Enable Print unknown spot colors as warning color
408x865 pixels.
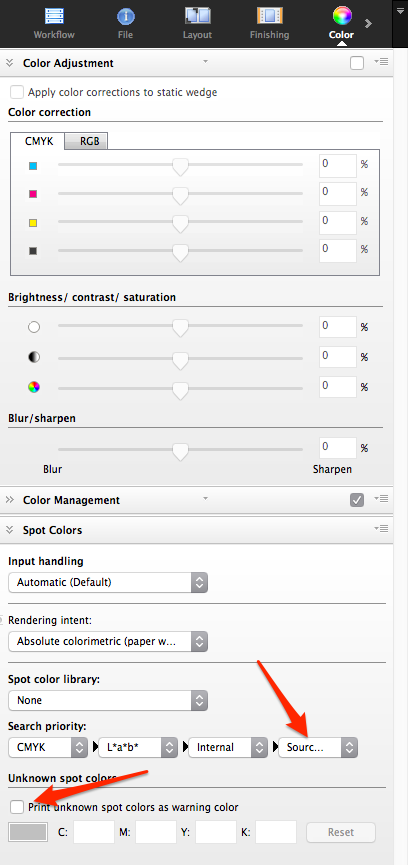point(17,807)
